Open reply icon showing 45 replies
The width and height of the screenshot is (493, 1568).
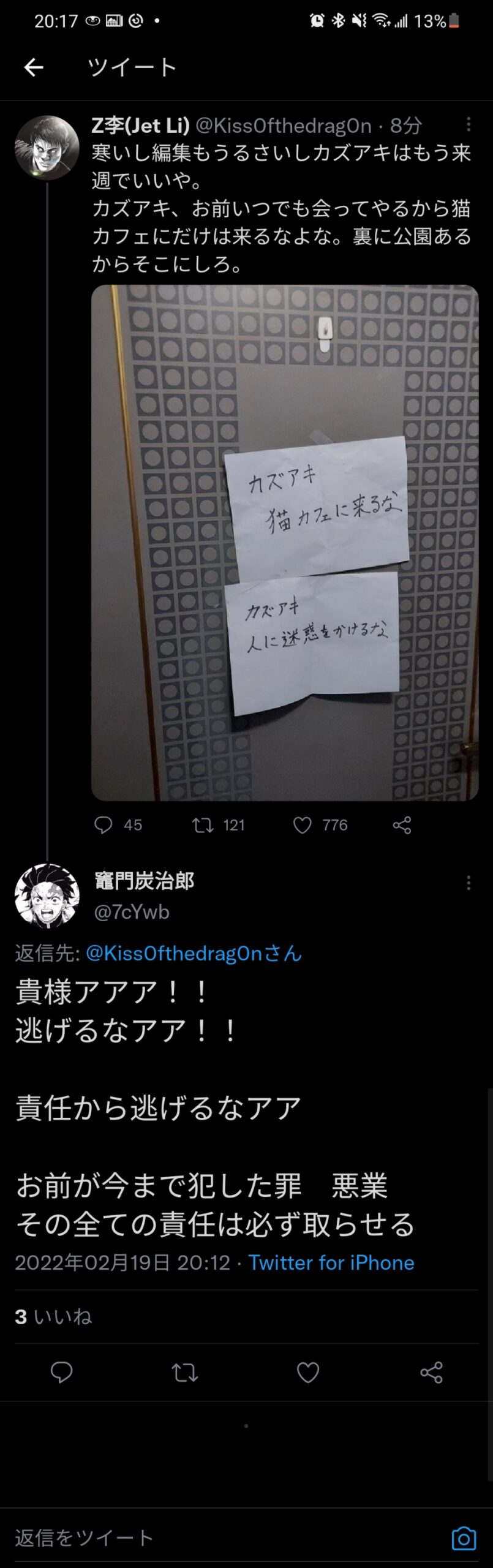click(103, 825)
